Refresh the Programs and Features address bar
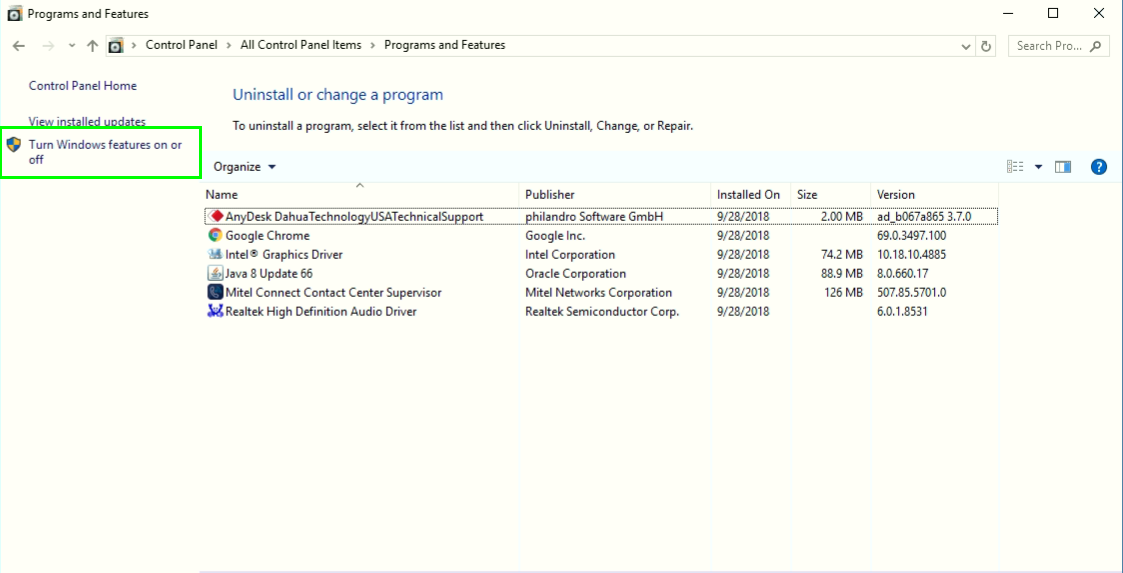The height and width of the screenshot is (573, 1123). coord(987,46)
